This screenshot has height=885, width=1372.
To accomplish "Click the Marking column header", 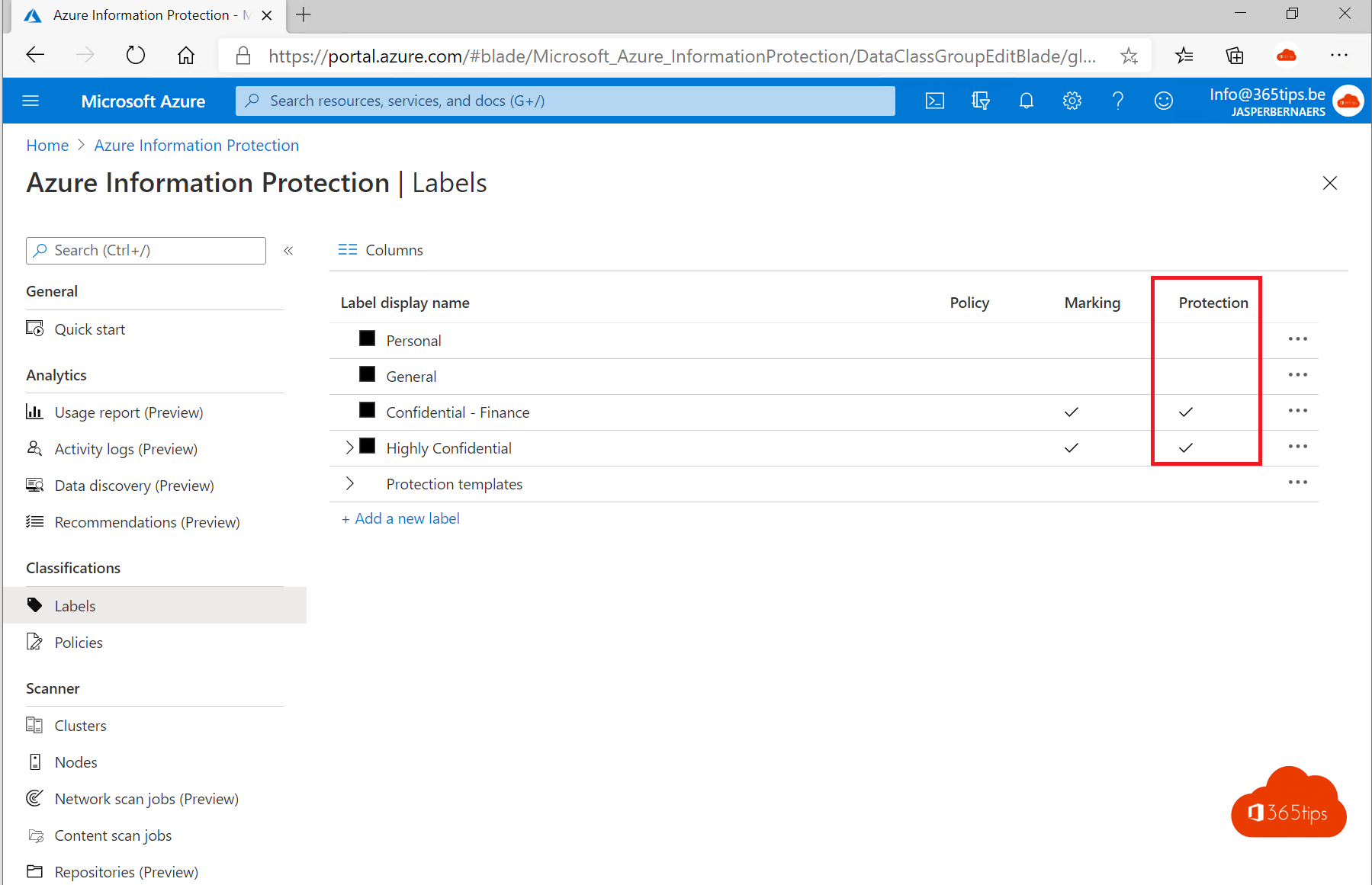I will (1092, 303).
